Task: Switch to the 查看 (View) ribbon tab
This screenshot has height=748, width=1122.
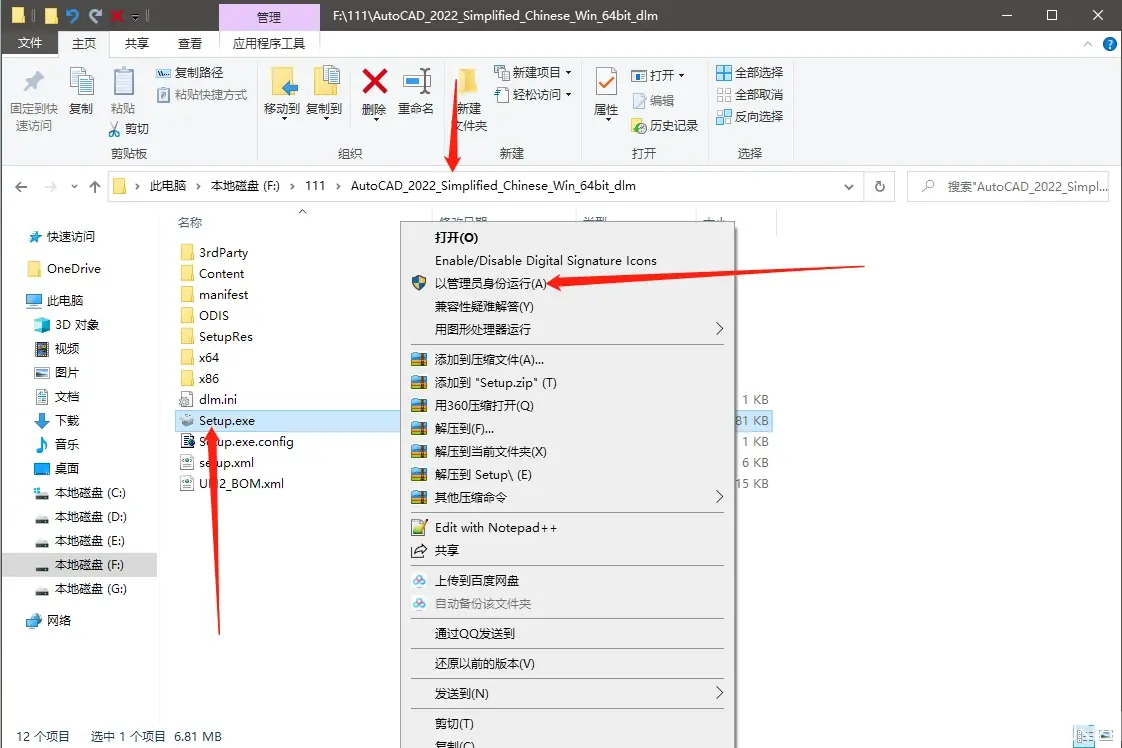Action: (190, 44)
